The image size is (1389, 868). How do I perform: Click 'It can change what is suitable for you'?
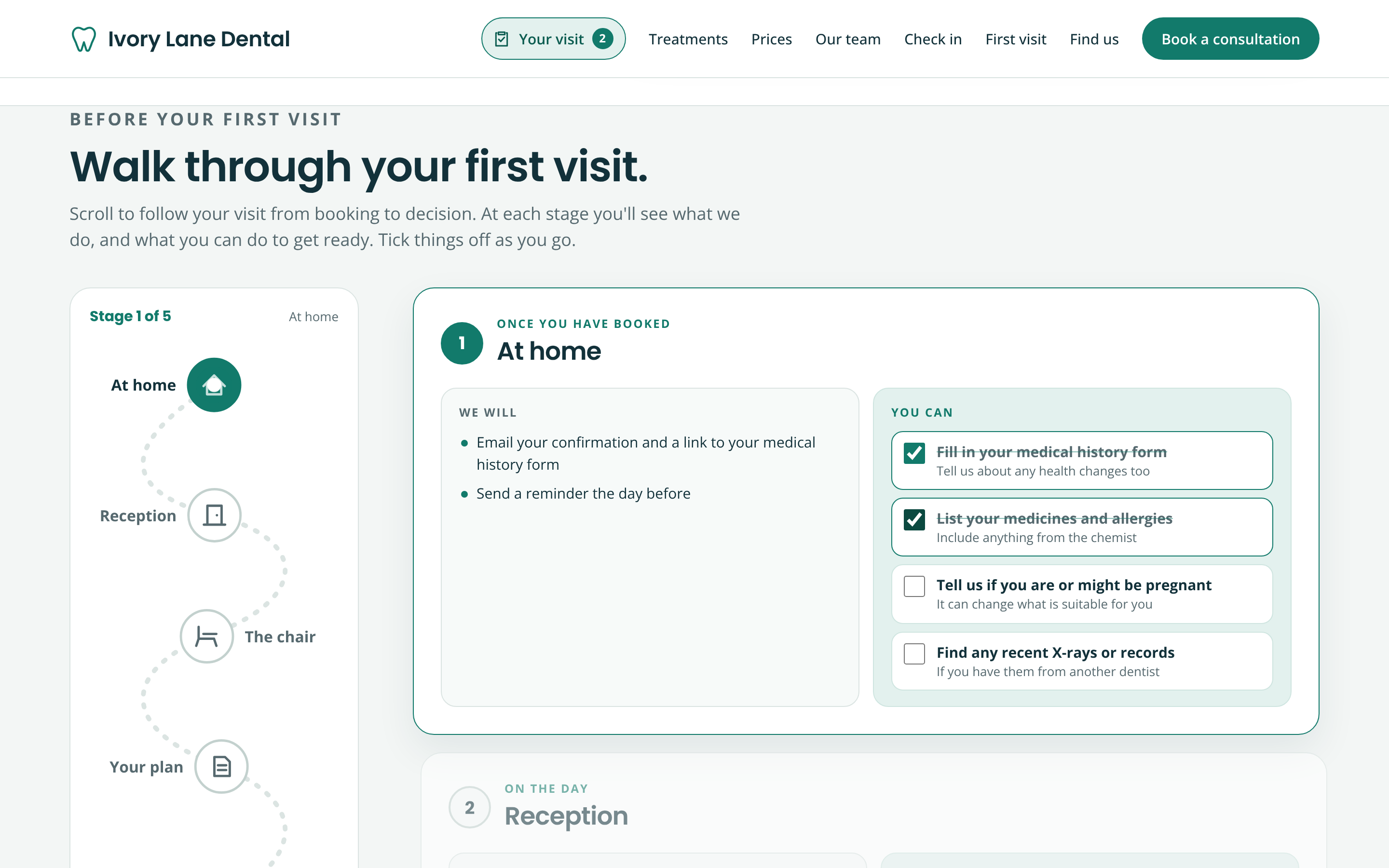pos(1044,605)
